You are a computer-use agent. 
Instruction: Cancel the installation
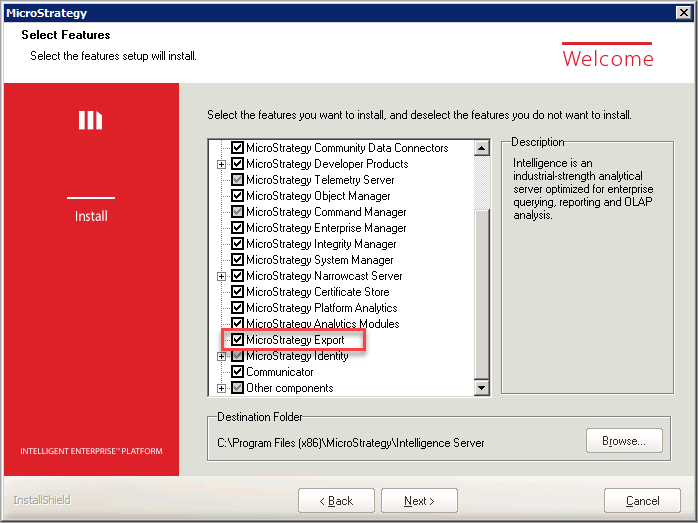tap(642, 501)
